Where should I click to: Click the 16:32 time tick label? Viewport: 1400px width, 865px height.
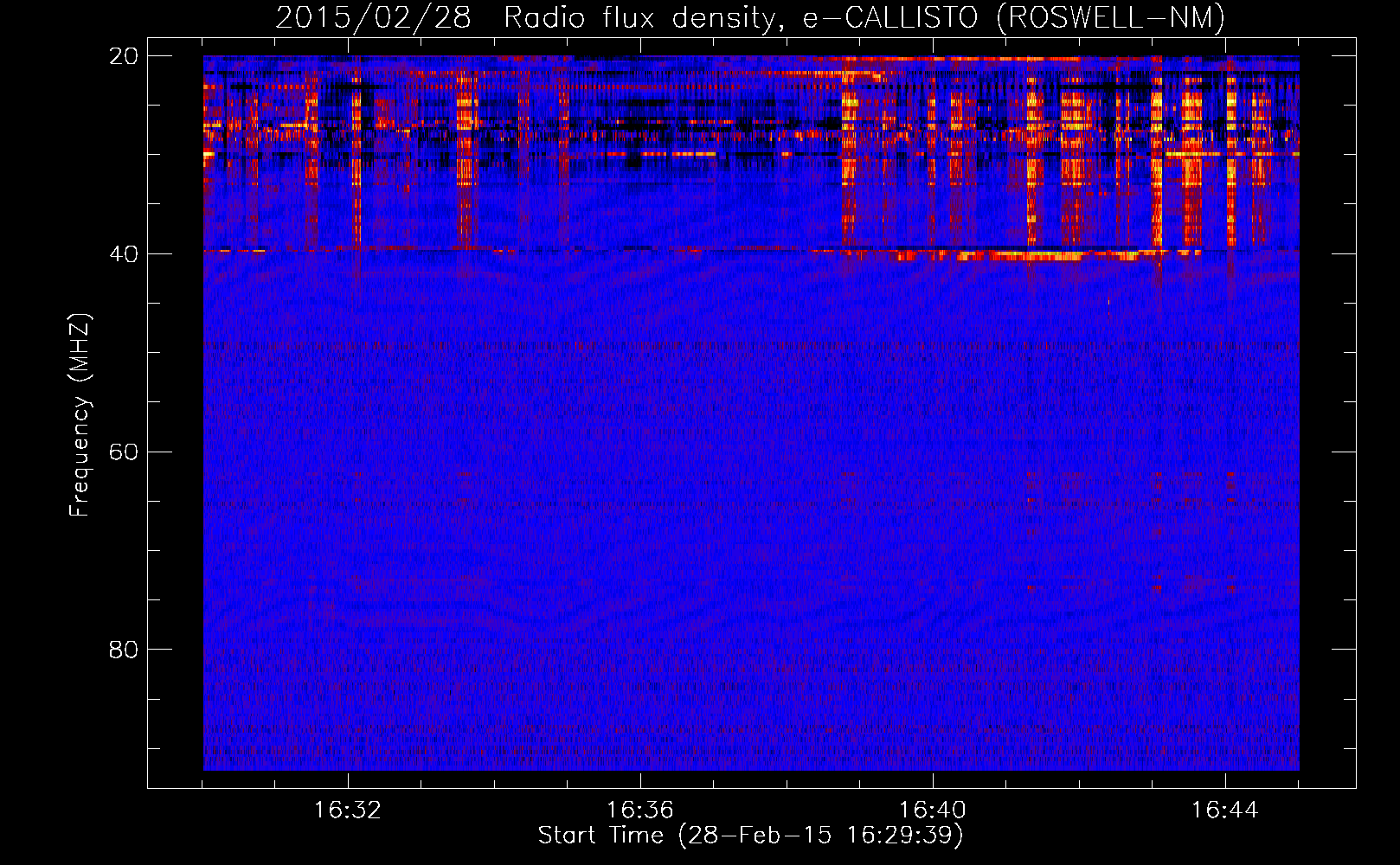click(x=348, y=811)
